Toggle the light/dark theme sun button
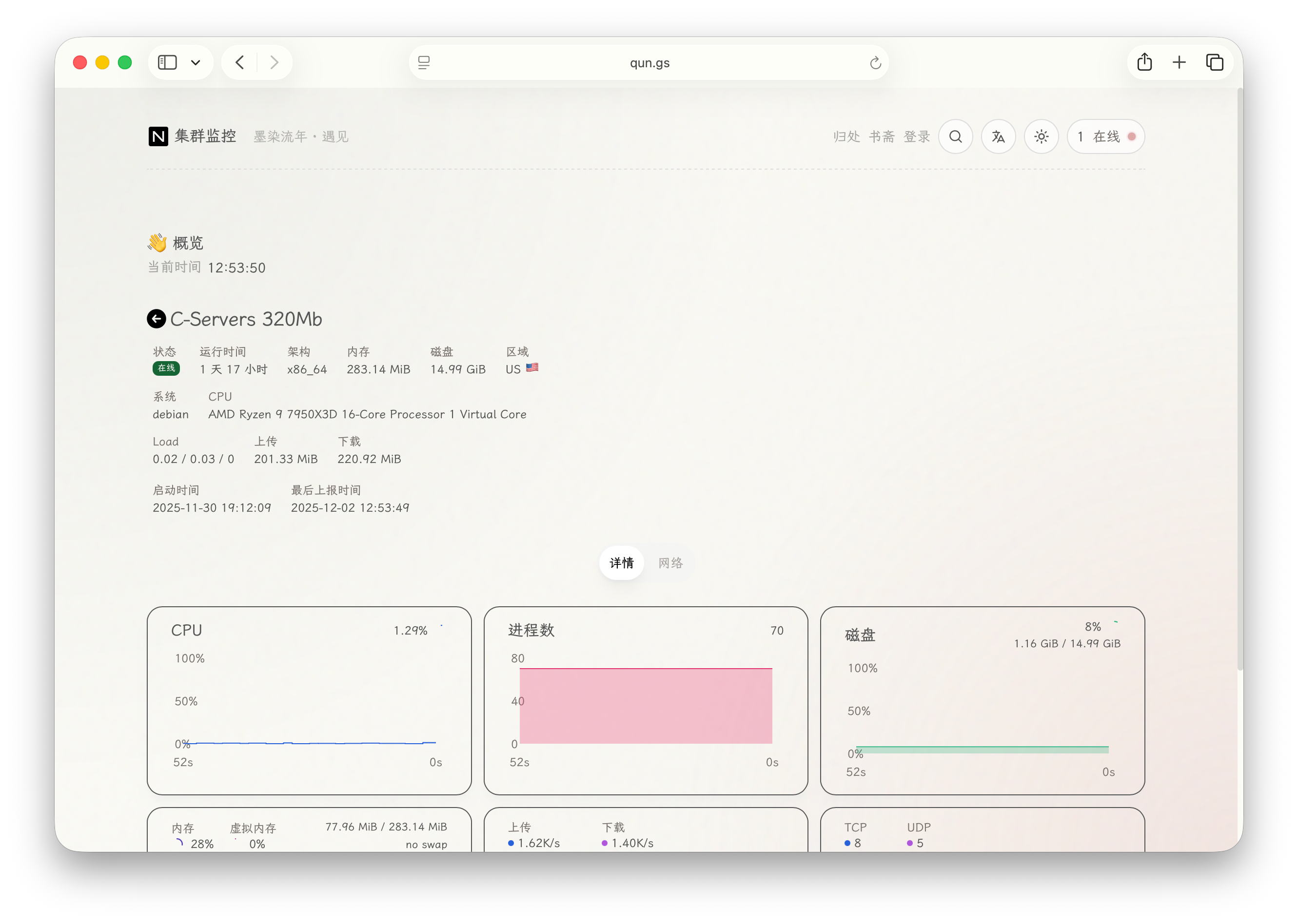 (1041, 136)
